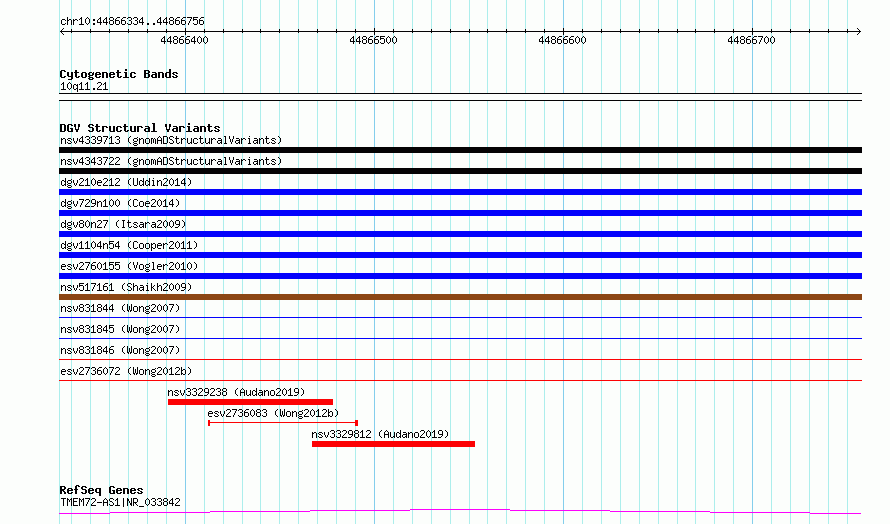Open the nsv517161 (Shaikh2009) label

[126, 287]
